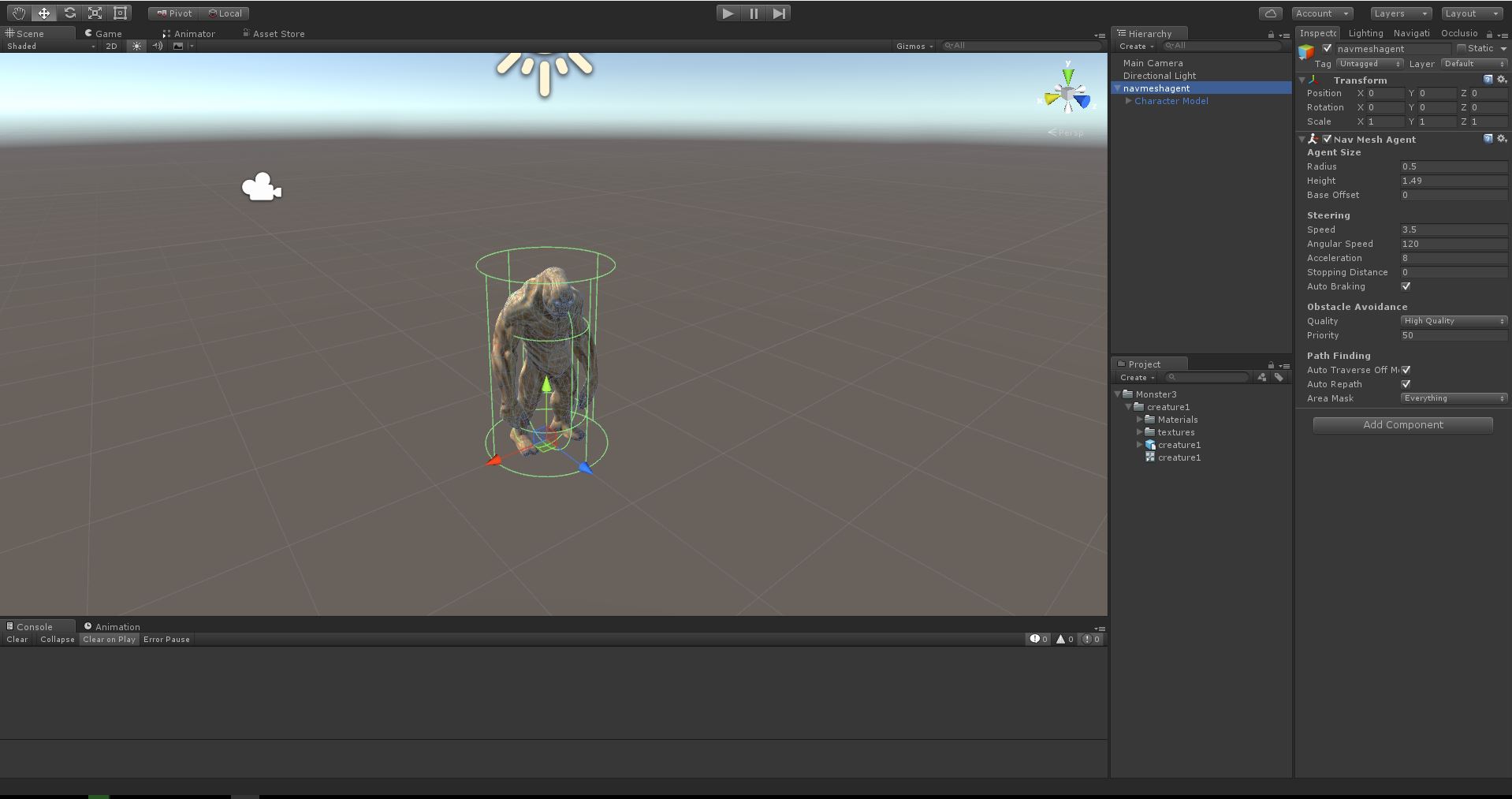
Task: Click the Pivot toggle button
Action: 173,13
